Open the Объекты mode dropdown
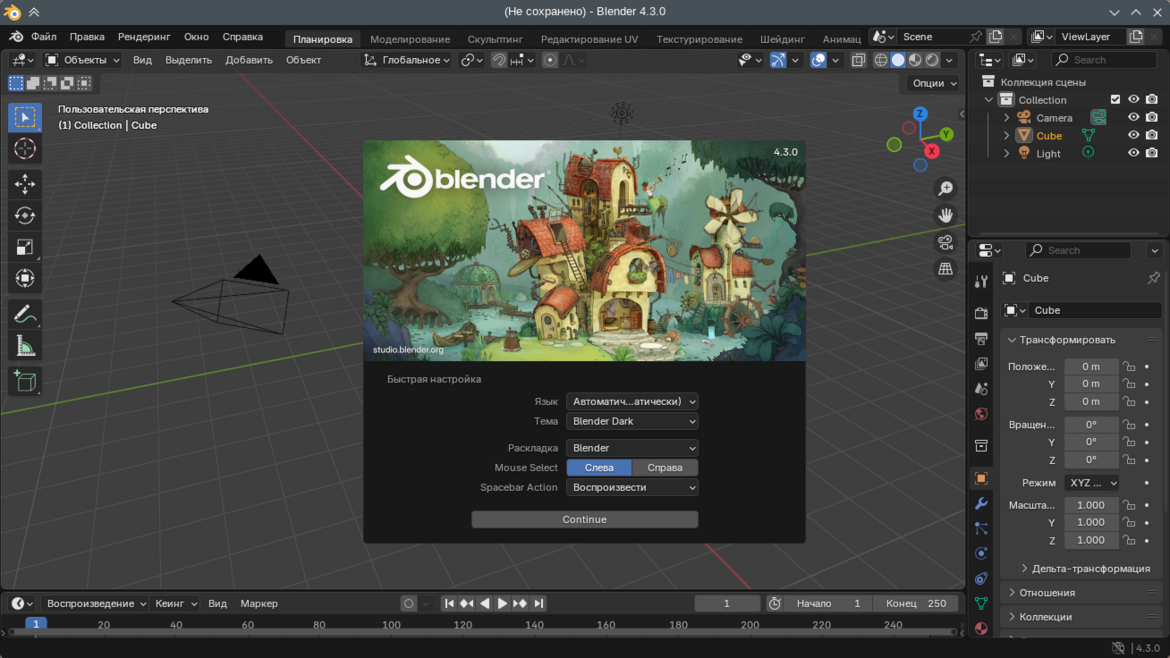The height and width of the screenshot is (658, 1170). tap(83, 60)
